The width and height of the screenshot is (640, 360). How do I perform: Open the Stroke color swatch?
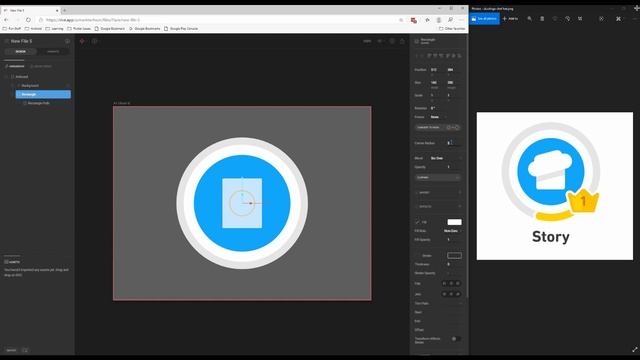click(454, 256)
